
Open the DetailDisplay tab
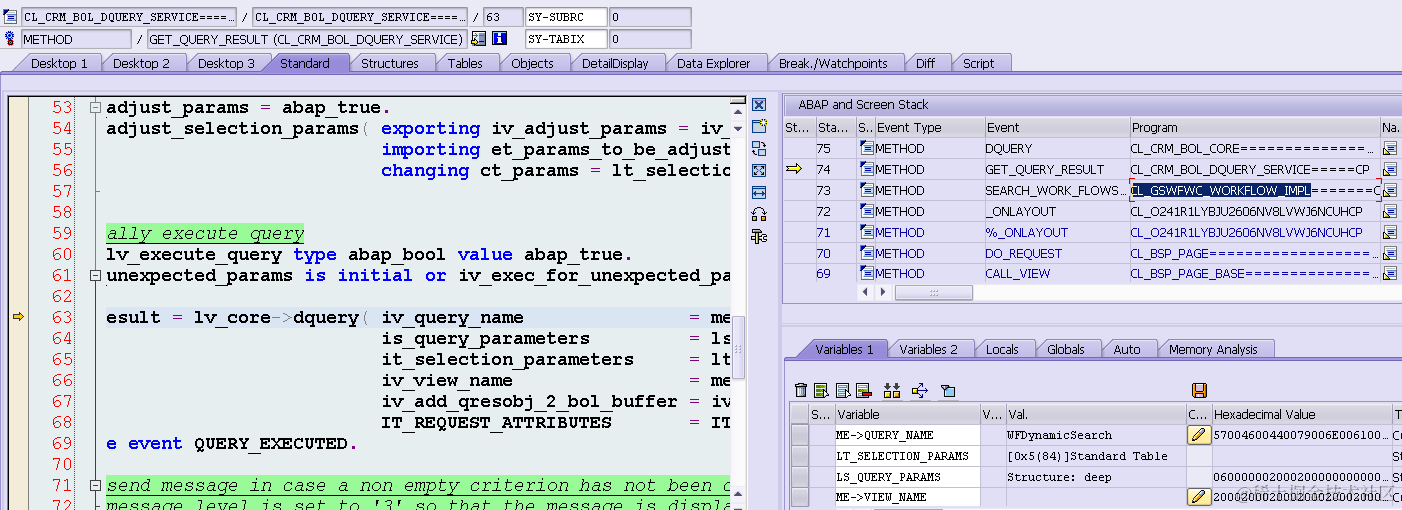pyautogui.click(x=615, y=63)
